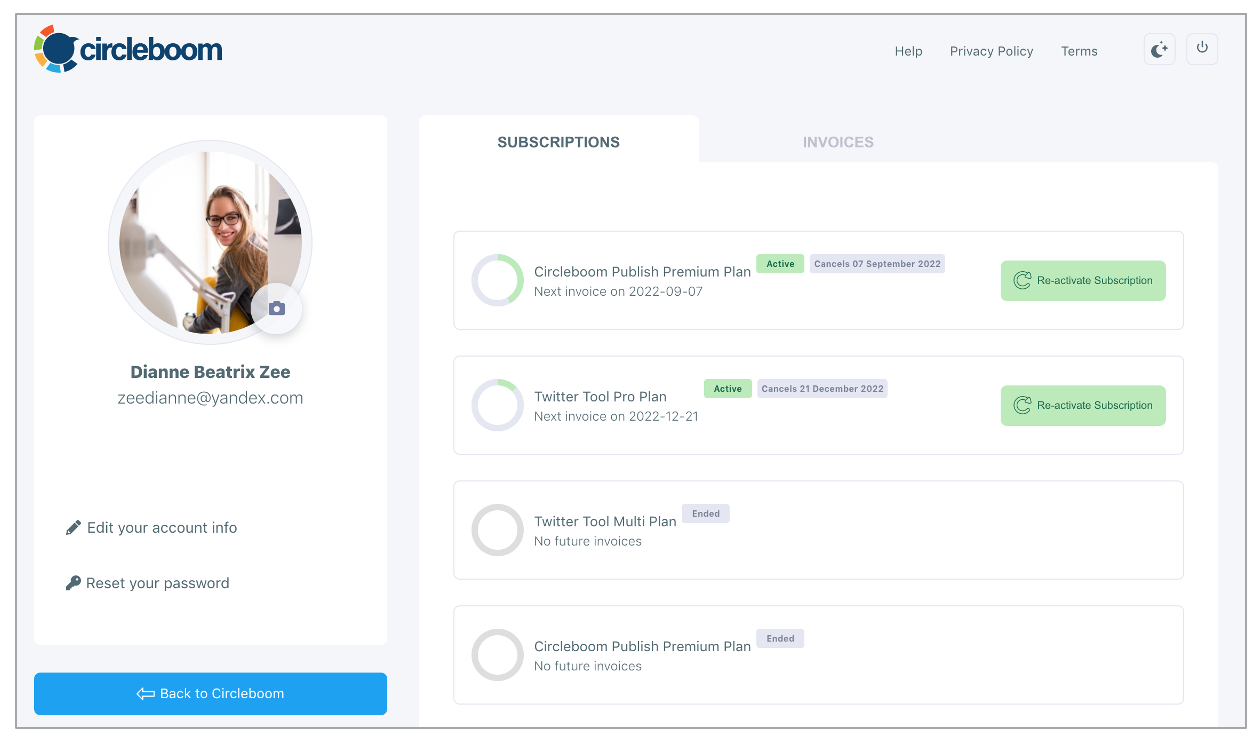Image resolution: width=1260 pixels, height=742 pixels.
Task: Toggle dark mode moon icon
Action: [x=1159, y=49]
